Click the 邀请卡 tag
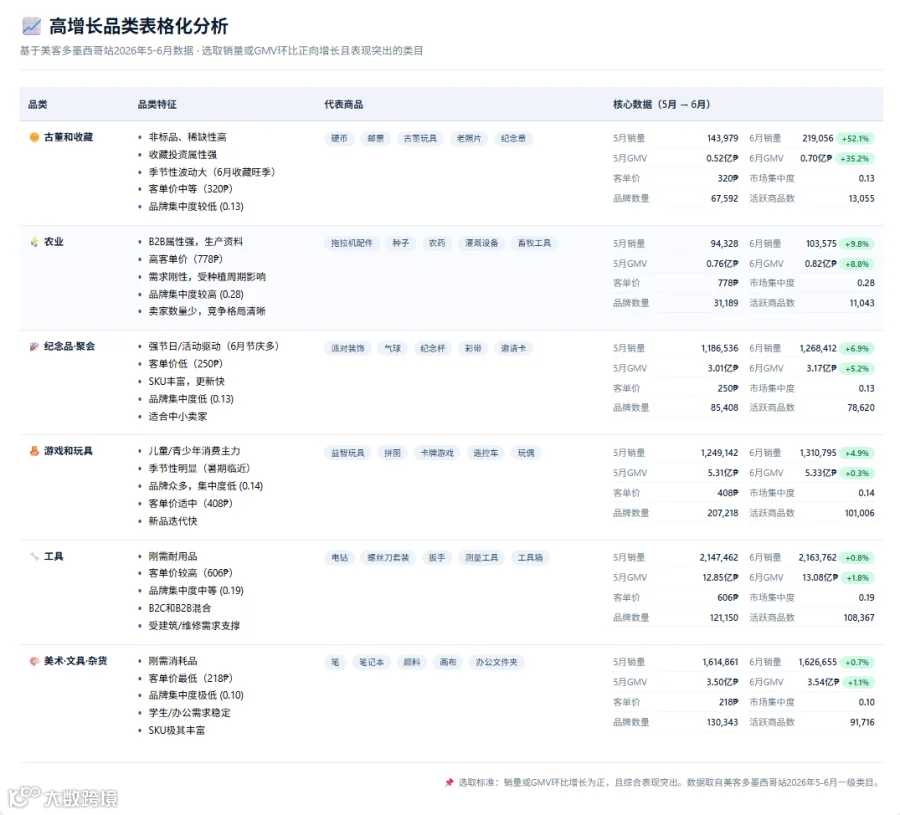900x815 pixels. coord(513,348)
